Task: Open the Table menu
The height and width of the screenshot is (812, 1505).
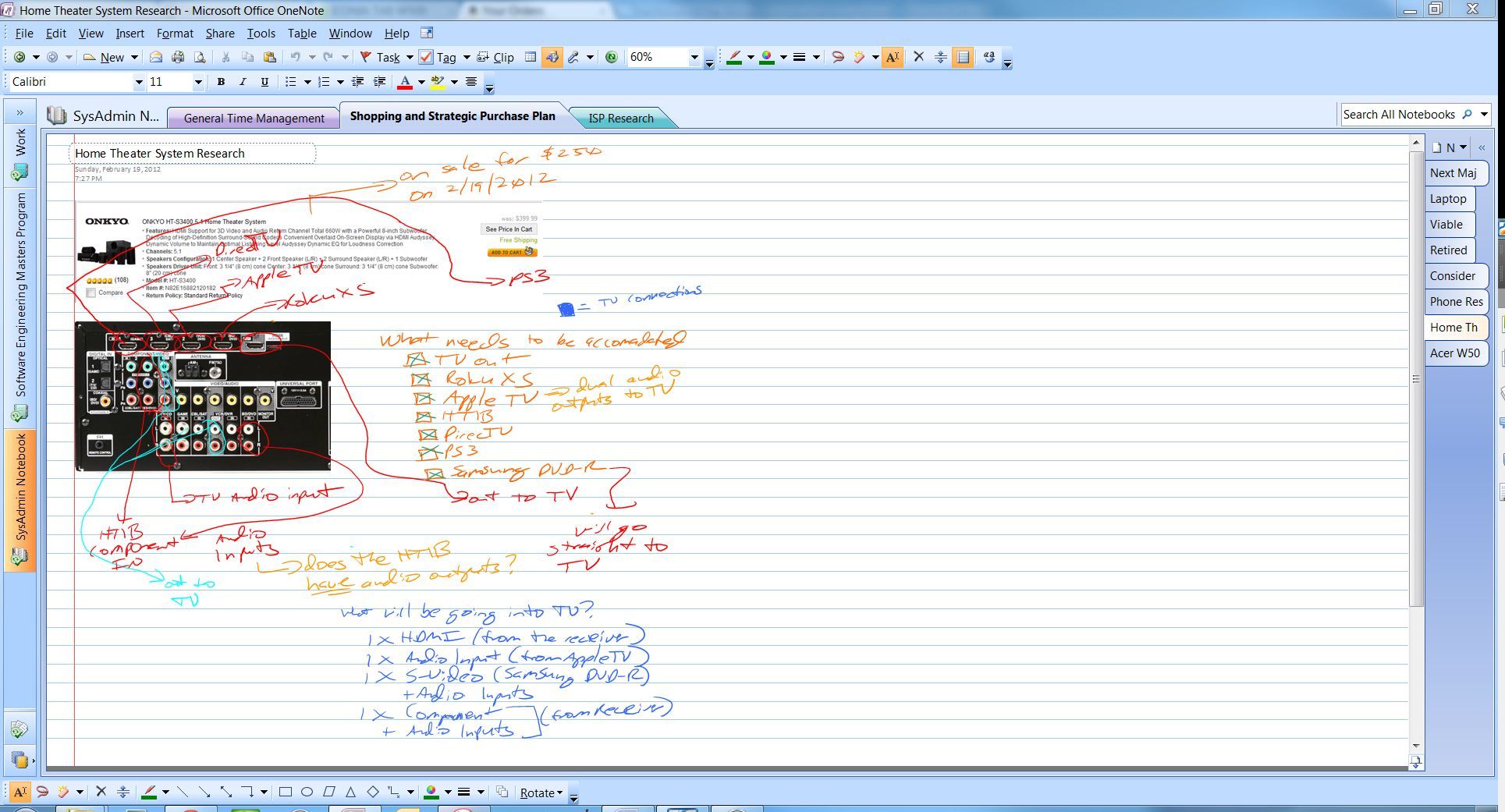Action: 302,33
